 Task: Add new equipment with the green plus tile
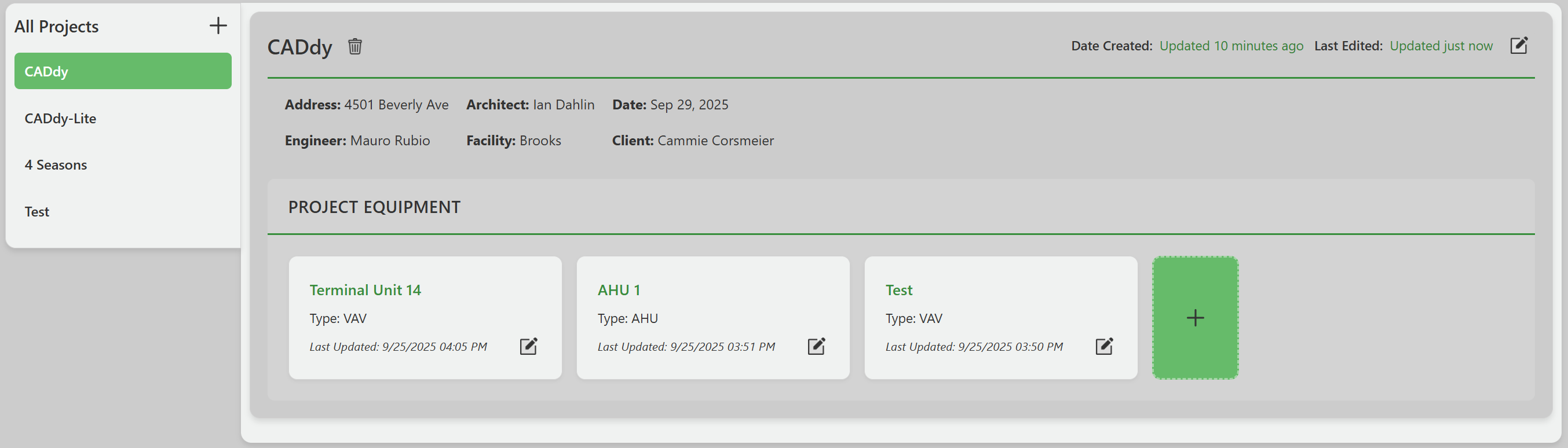[1195, 317]
